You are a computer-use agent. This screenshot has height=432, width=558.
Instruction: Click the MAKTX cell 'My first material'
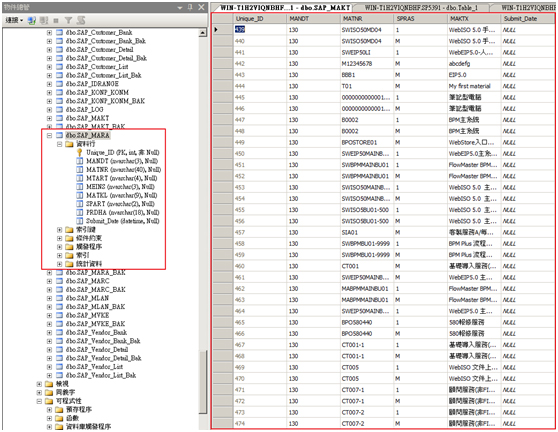coord(474,86)
